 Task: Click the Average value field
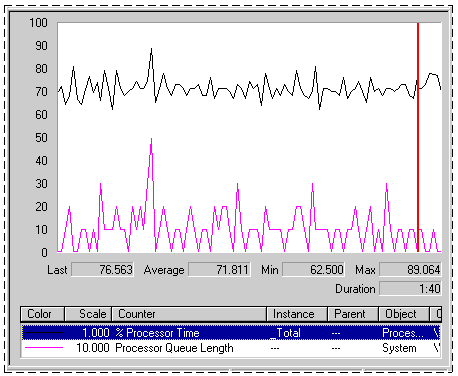(219, 270)
